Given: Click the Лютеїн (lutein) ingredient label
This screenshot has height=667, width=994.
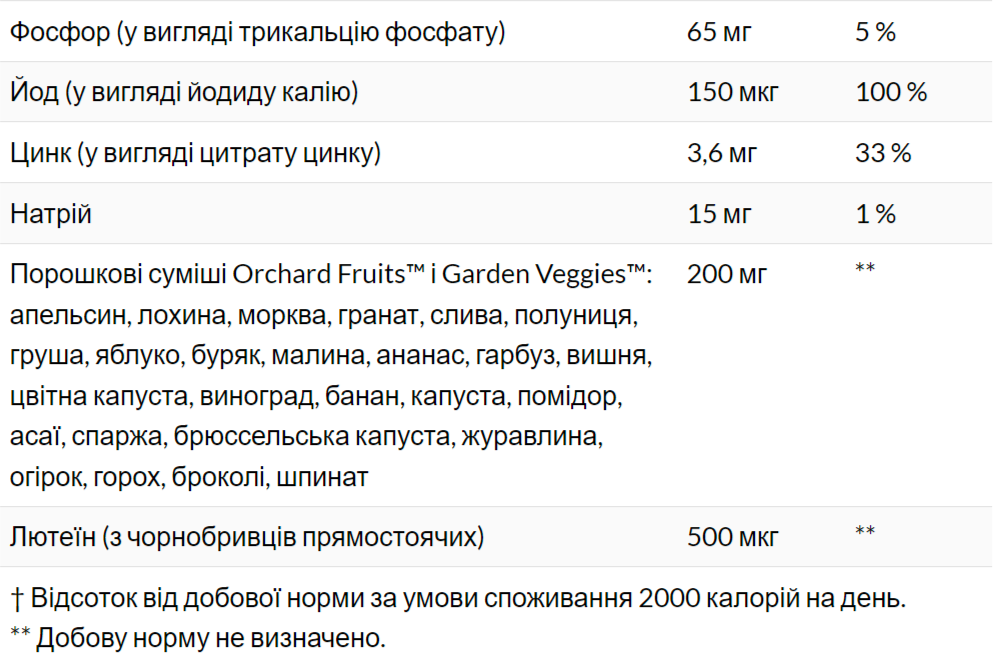Looking at the screenshot, I should point(247,537).
